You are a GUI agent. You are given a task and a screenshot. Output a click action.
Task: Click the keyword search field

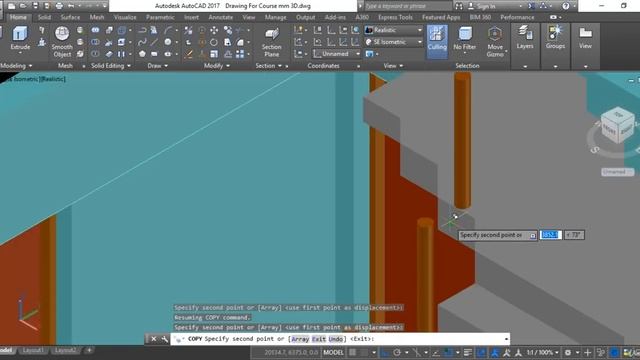click(407, 6)
